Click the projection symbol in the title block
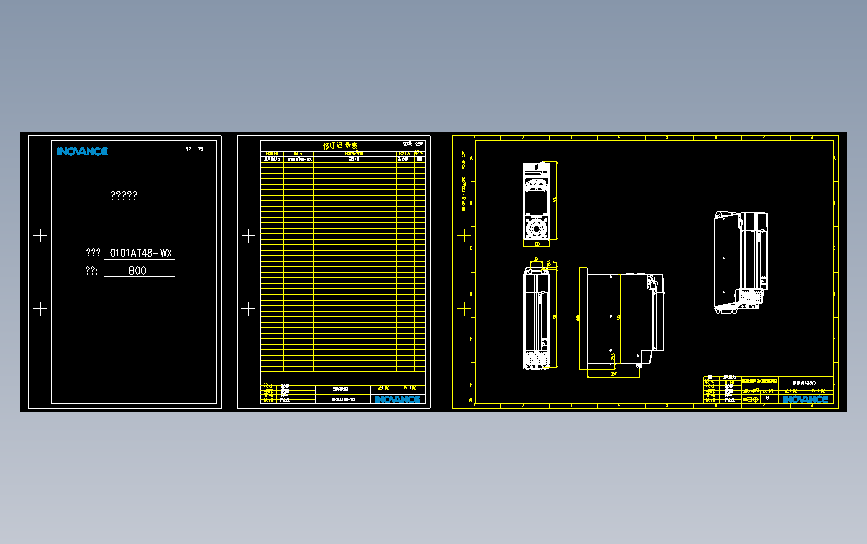The height and width of the screenshot is (544, 867). coord(751,399)
